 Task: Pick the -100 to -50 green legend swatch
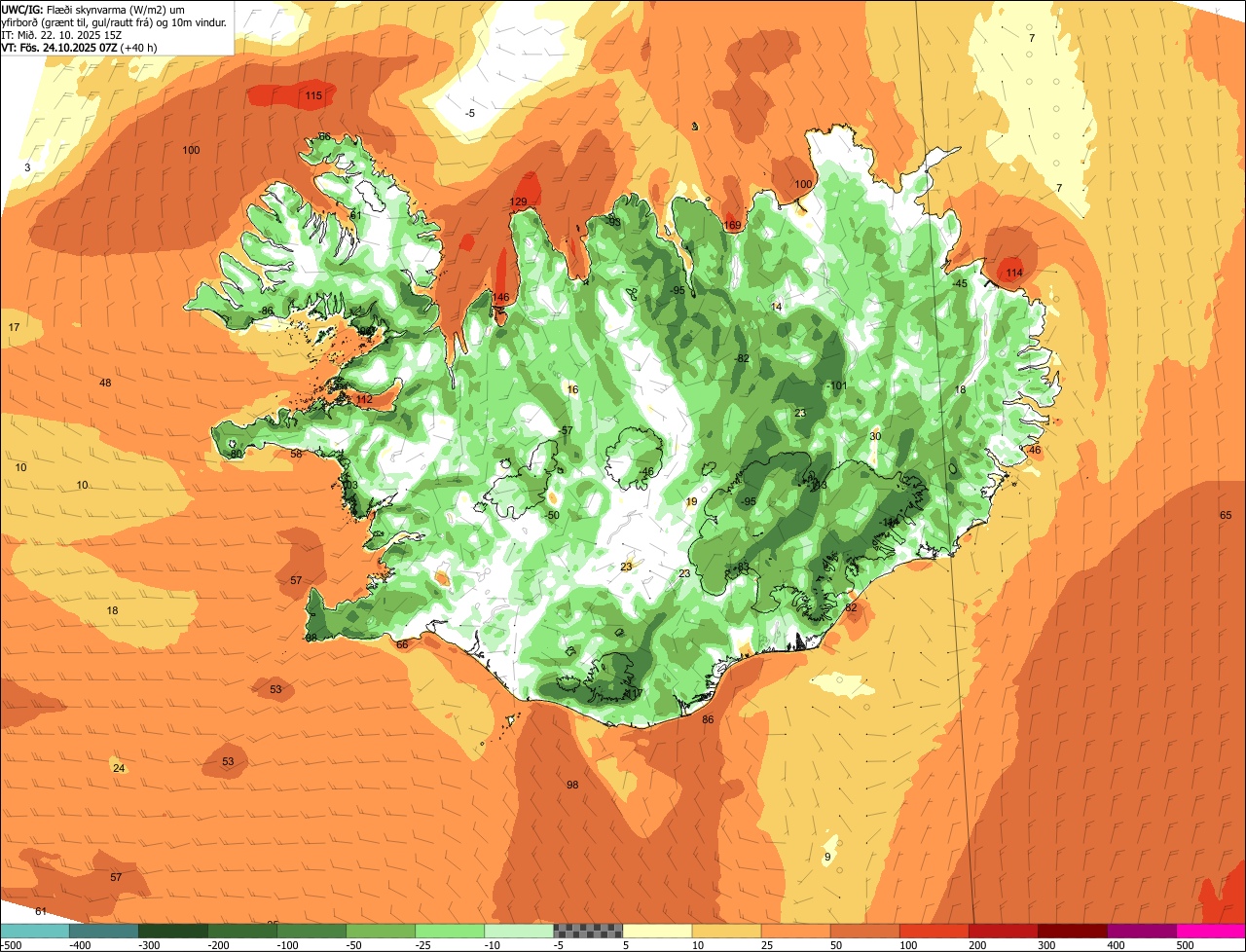point(311,931)
